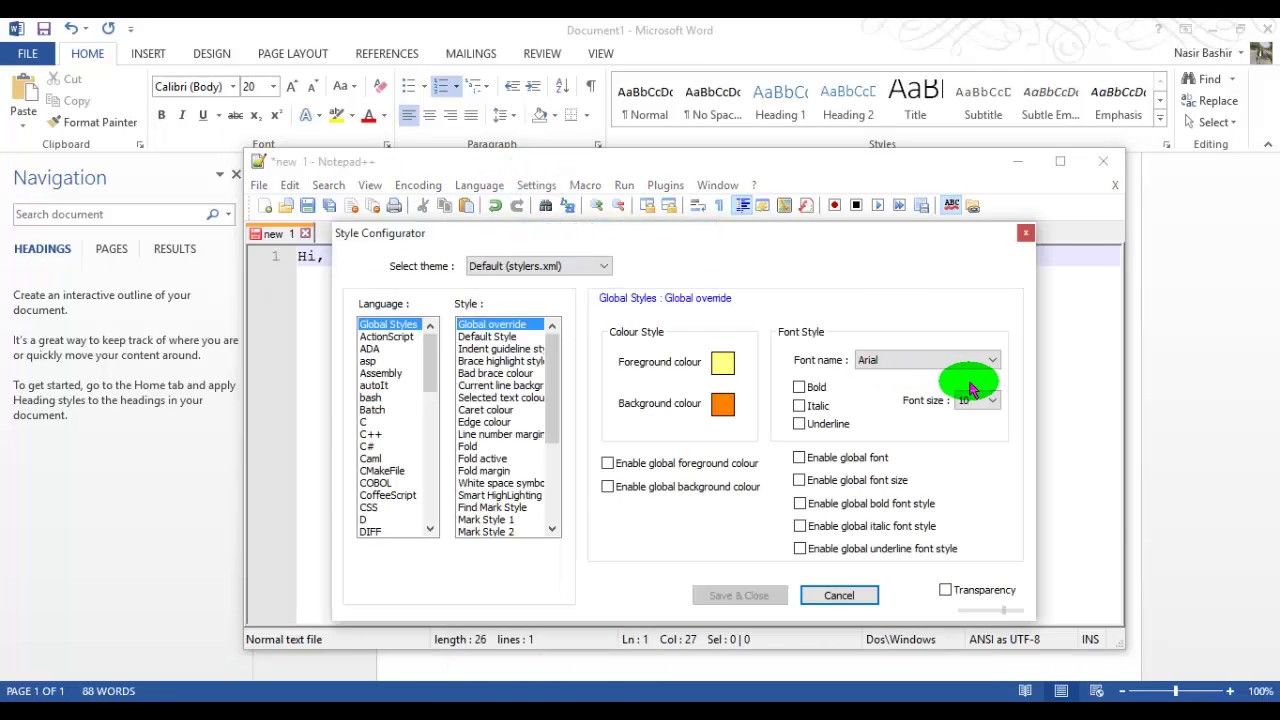1280x720 pixels.
Task: Toggle strikethrough in the Word ribbon
Action: [235, 115]
